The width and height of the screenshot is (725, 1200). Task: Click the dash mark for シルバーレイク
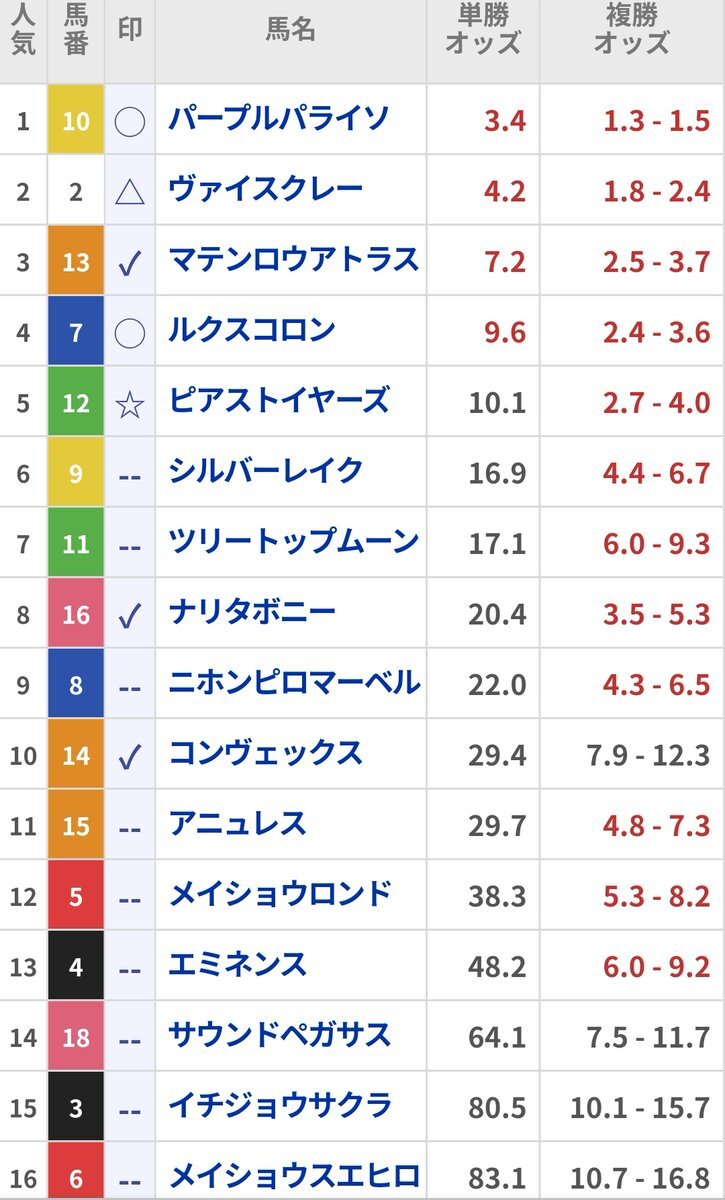130,475
